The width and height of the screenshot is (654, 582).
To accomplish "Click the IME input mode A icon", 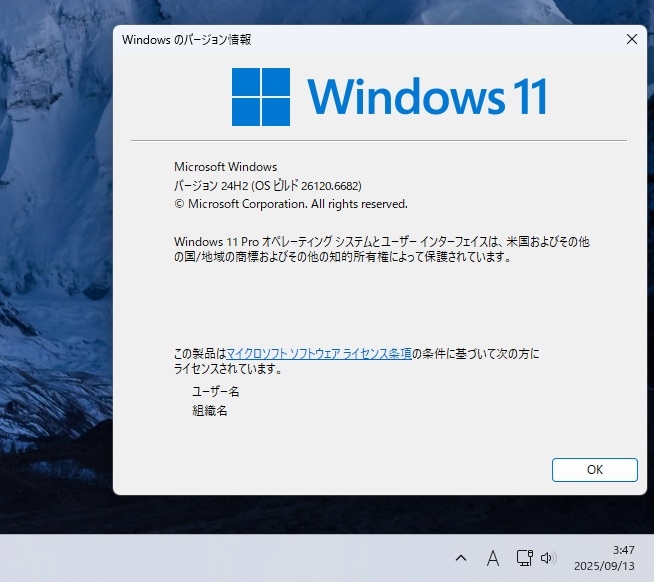I will click(493, 558).
